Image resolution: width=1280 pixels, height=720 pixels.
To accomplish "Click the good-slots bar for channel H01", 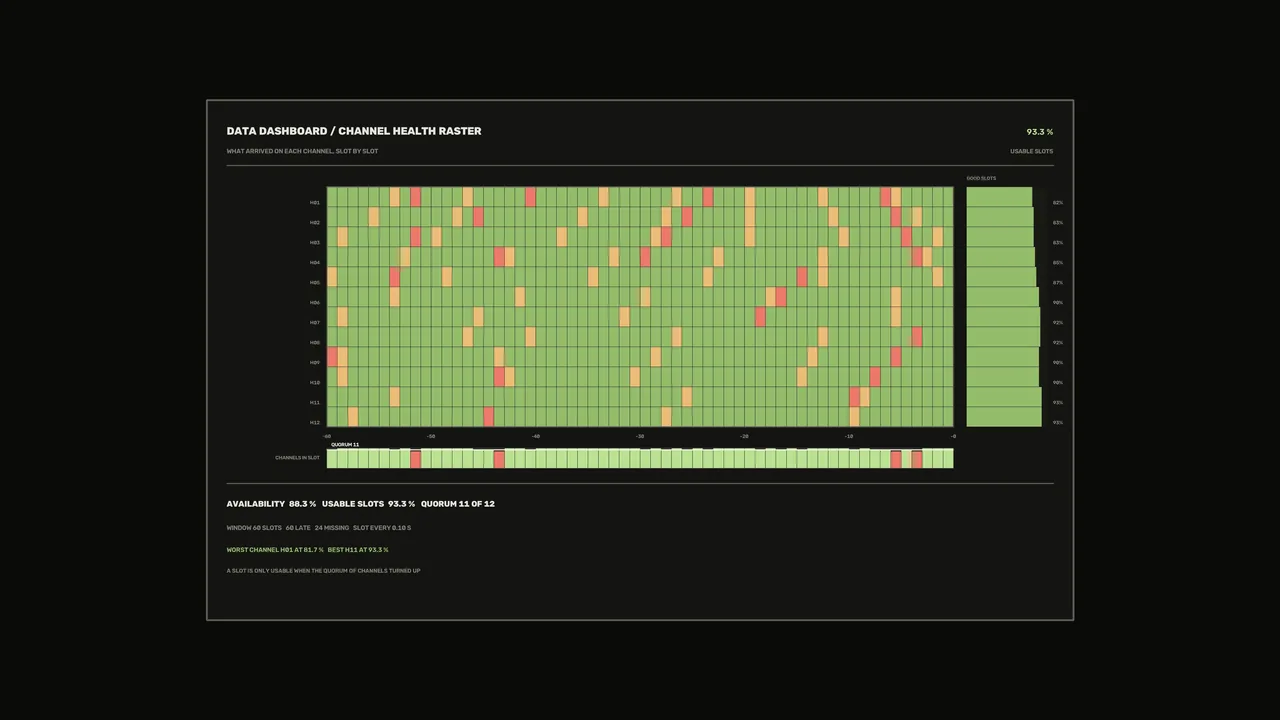I will point(999,197).
